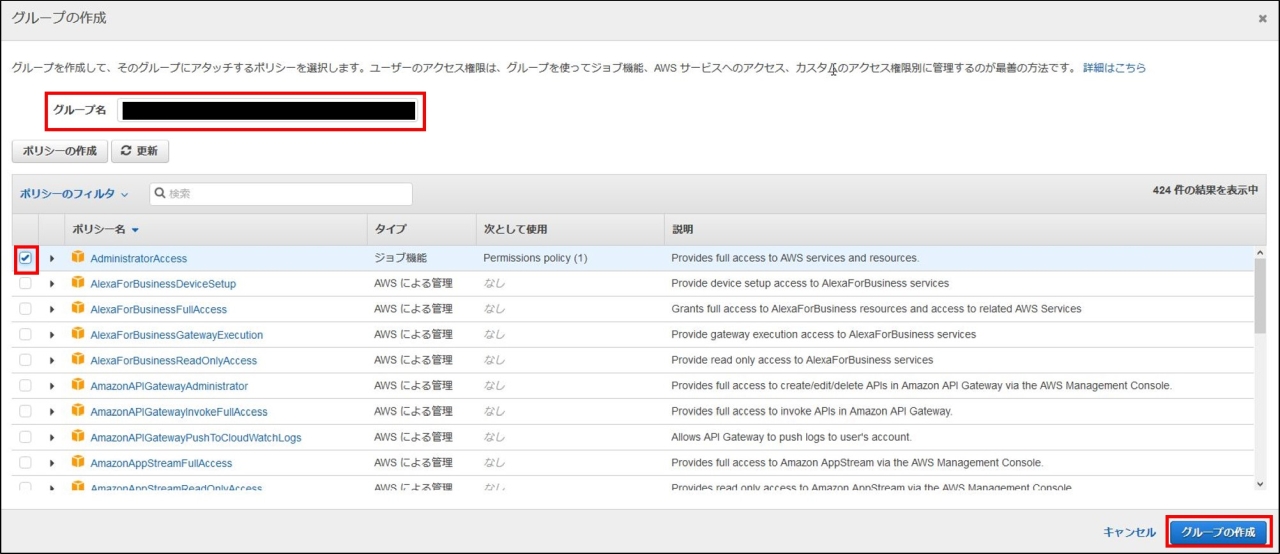Click the policy icon next to AmazonAPIGatewayAdministrator
The width and height of the screenshot is (1280, 554).
click(x=78, y=386)
